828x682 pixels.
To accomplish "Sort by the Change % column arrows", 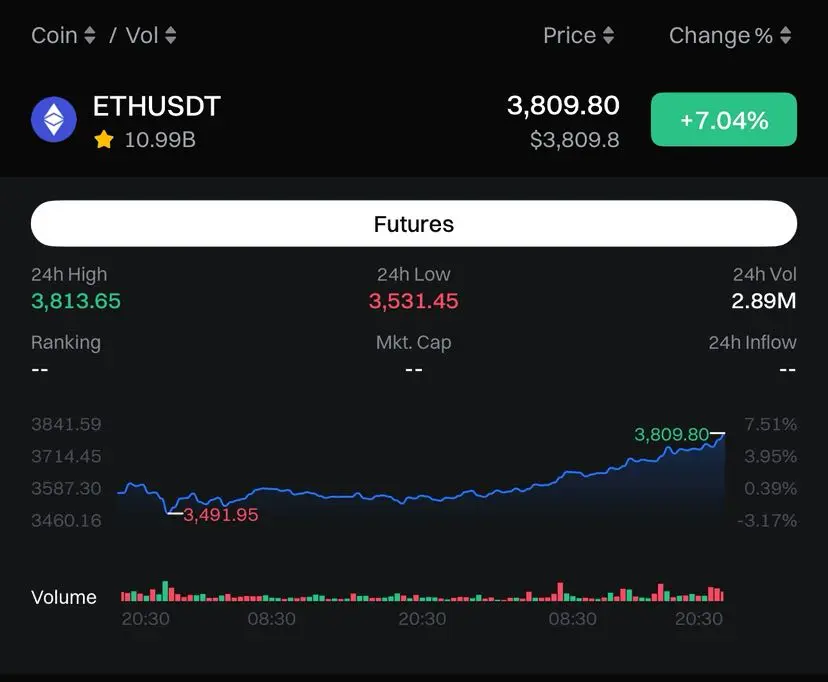I will [785, 35].
